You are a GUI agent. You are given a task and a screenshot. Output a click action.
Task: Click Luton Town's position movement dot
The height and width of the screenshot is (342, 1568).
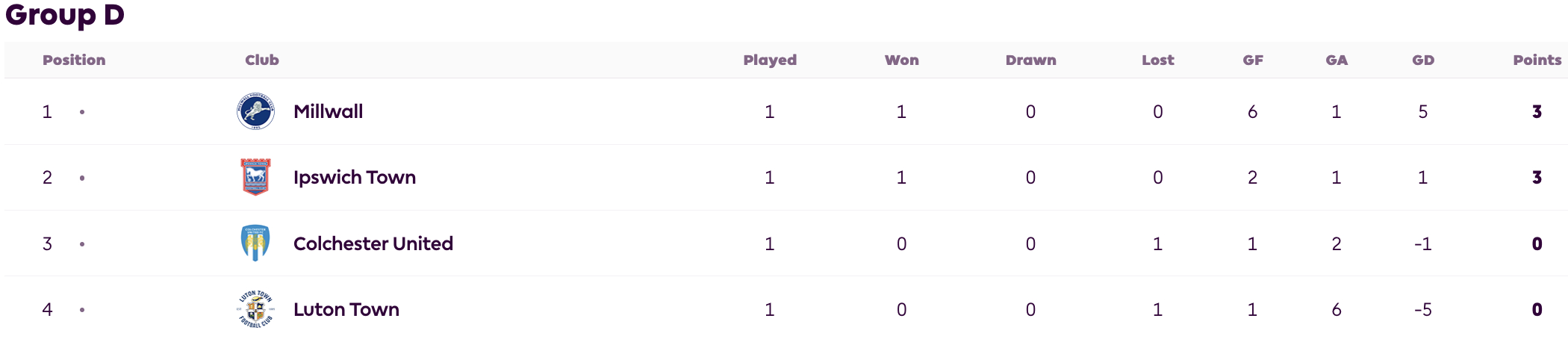coord(82,309)
